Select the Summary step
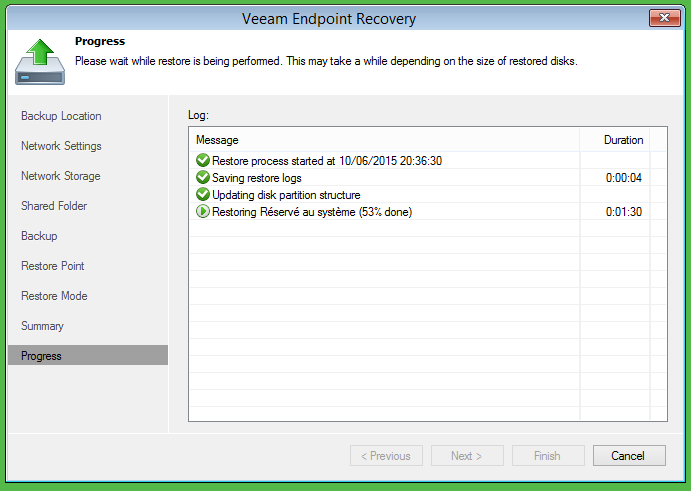The image size is (691, 491). (x=42, y=326)
